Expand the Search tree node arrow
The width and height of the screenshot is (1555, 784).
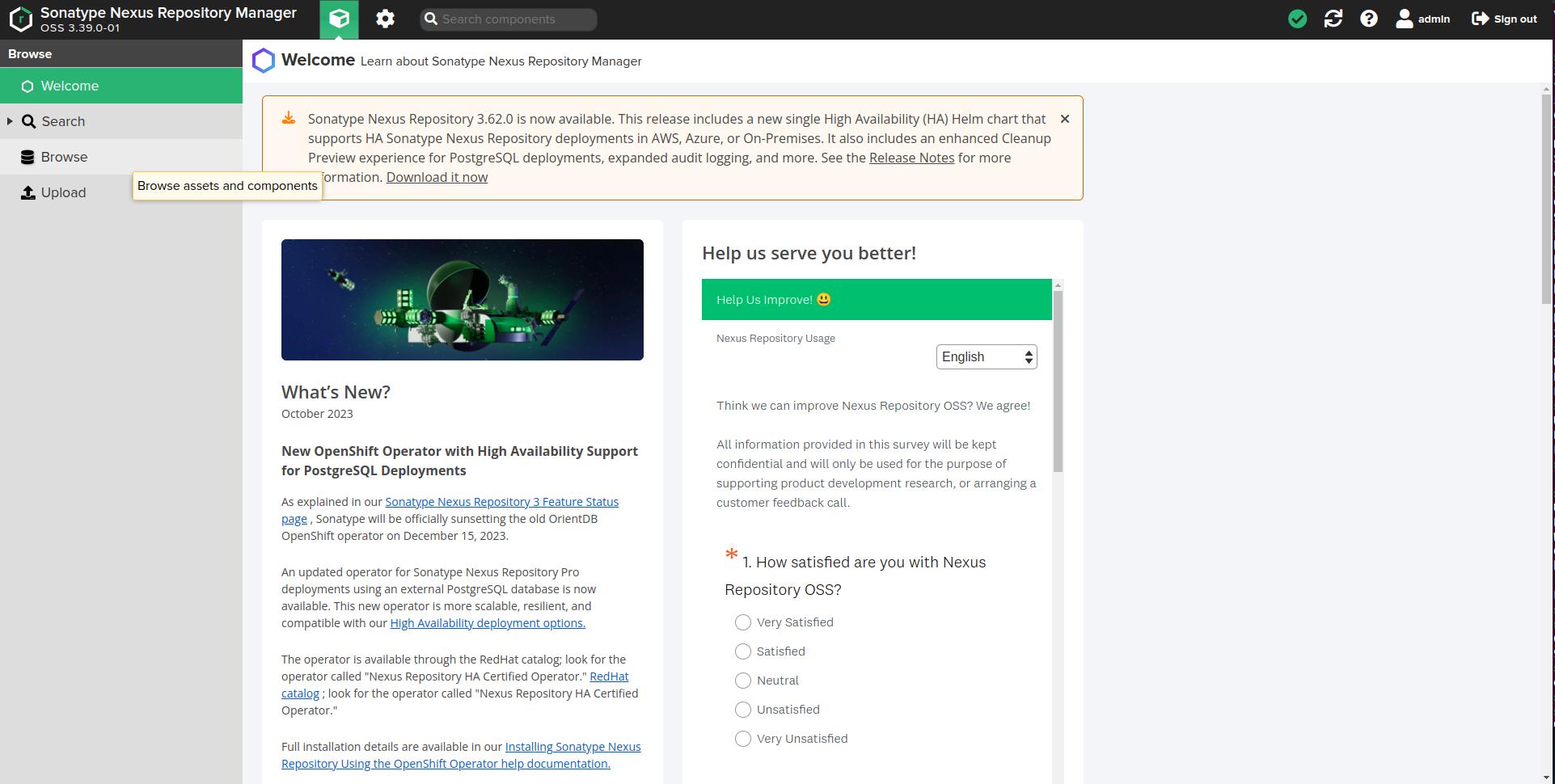tap(10, 121)
